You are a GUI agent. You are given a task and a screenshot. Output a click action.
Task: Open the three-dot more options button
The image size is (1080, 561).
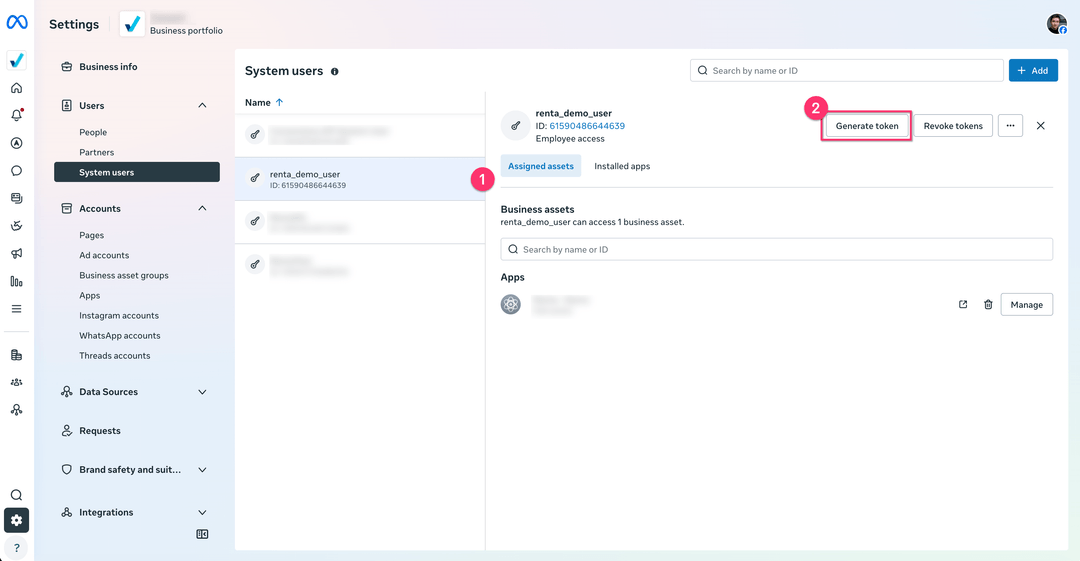click(1010, 125)
